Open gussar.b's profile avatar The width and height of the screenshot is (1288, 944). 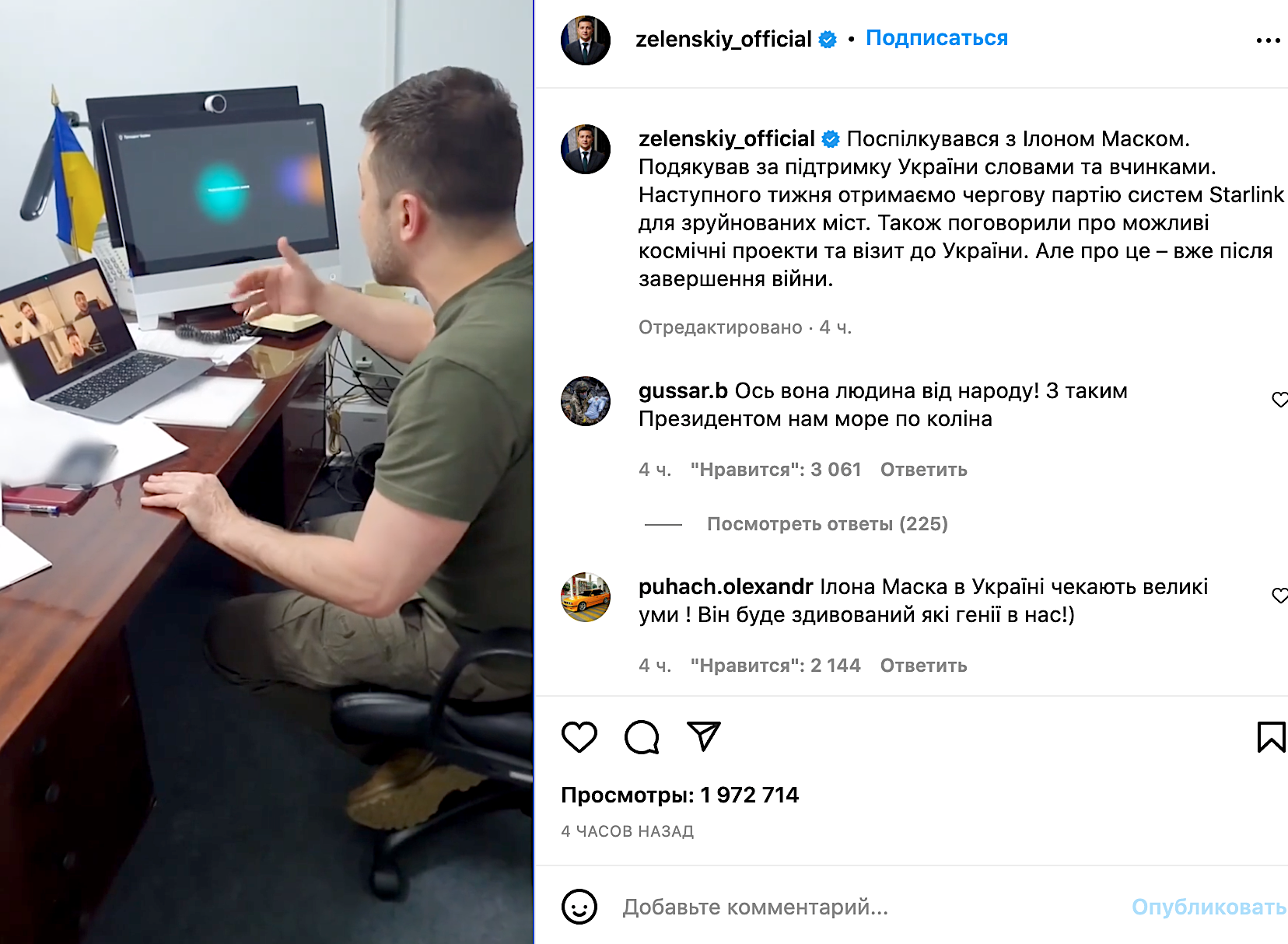point(586,401)
